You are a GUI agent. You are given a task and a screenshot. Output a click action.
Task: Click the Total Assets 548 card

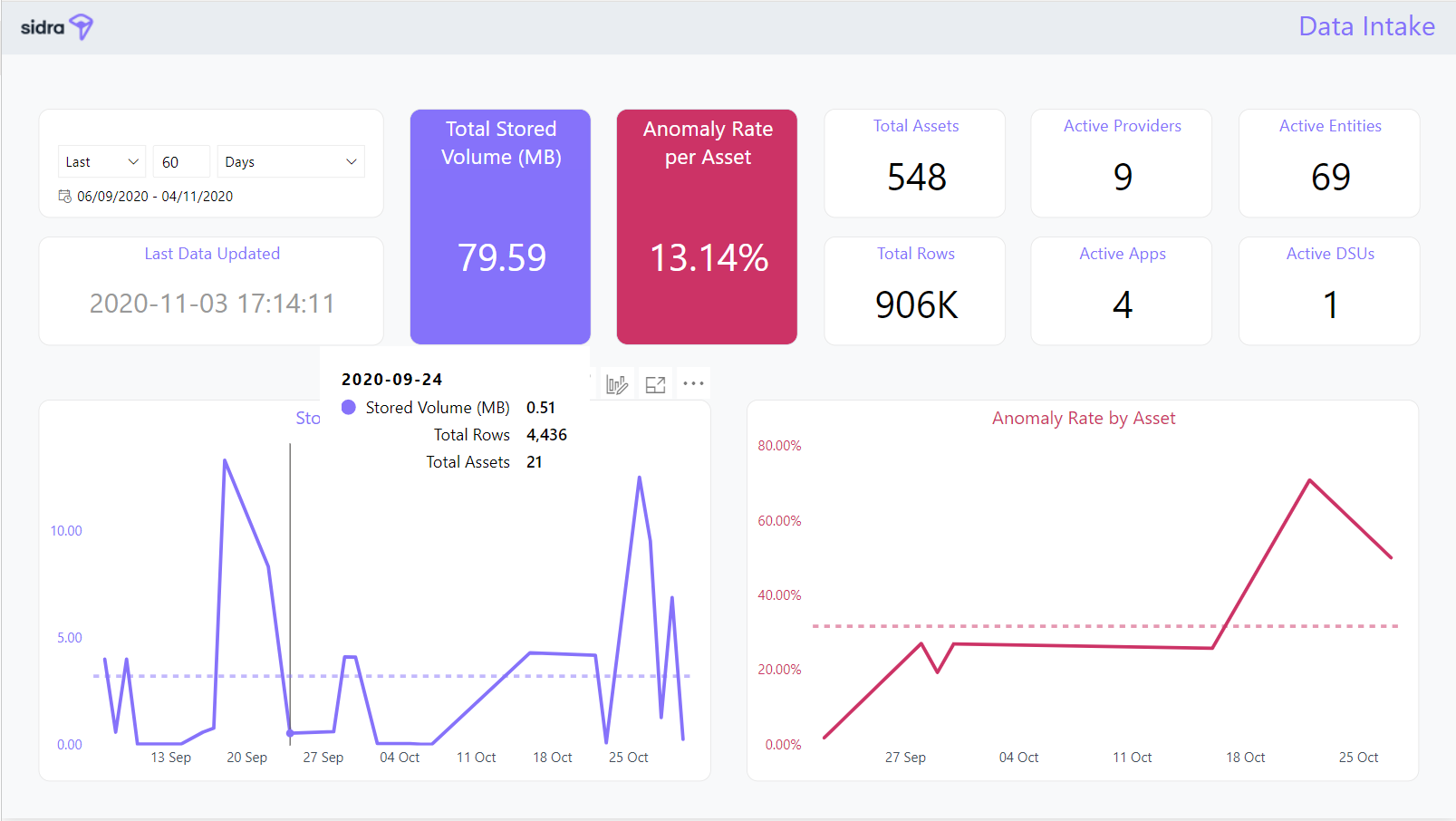915,164
